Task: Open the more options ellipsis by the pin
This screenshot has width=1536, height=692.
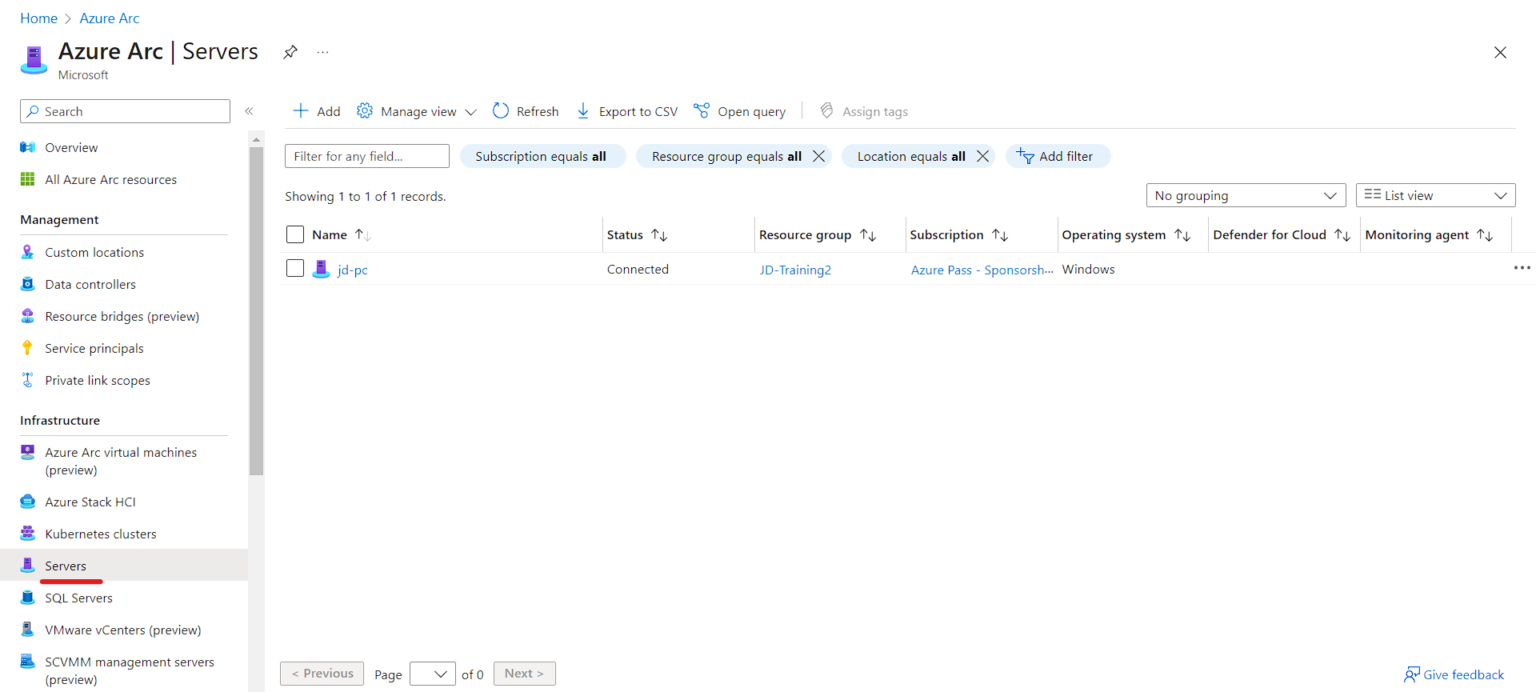Action: coord(322,51)
